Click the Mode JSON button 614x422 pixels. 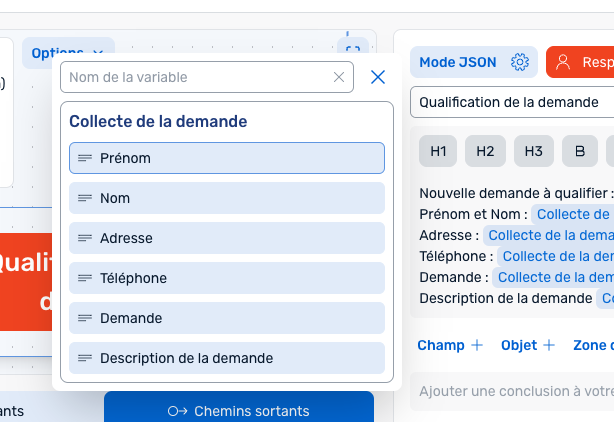[458, 62]
